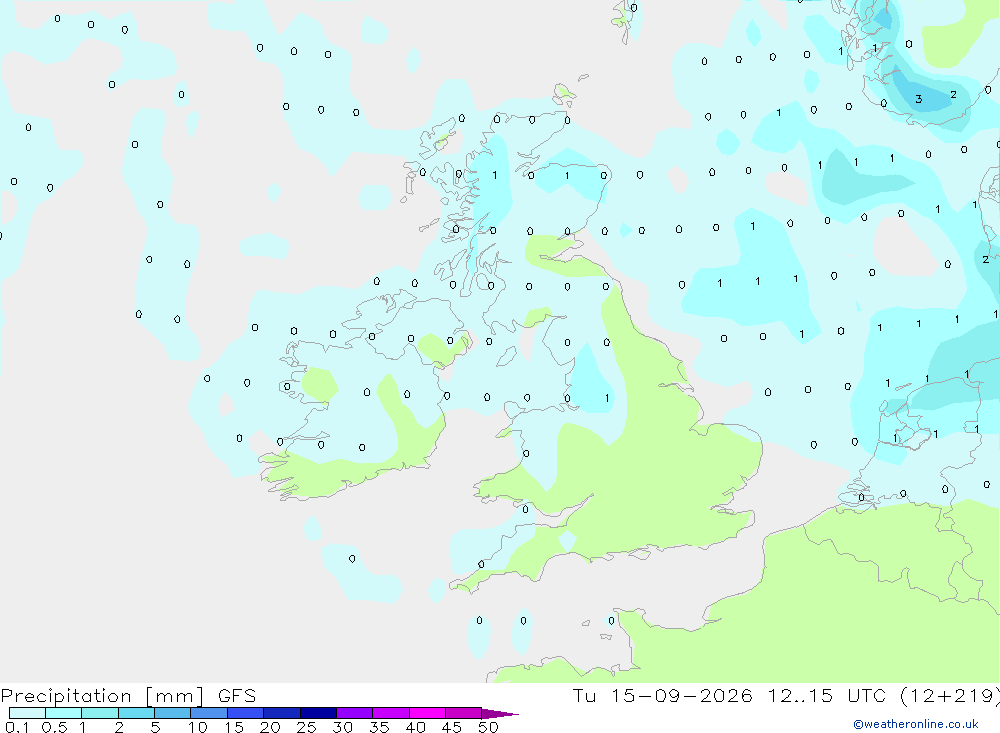Open the weatheronline.co.uk copyright link
The height and width of the screenshot is (733, 1000).
pyautogui.click(x=916, y=724)
